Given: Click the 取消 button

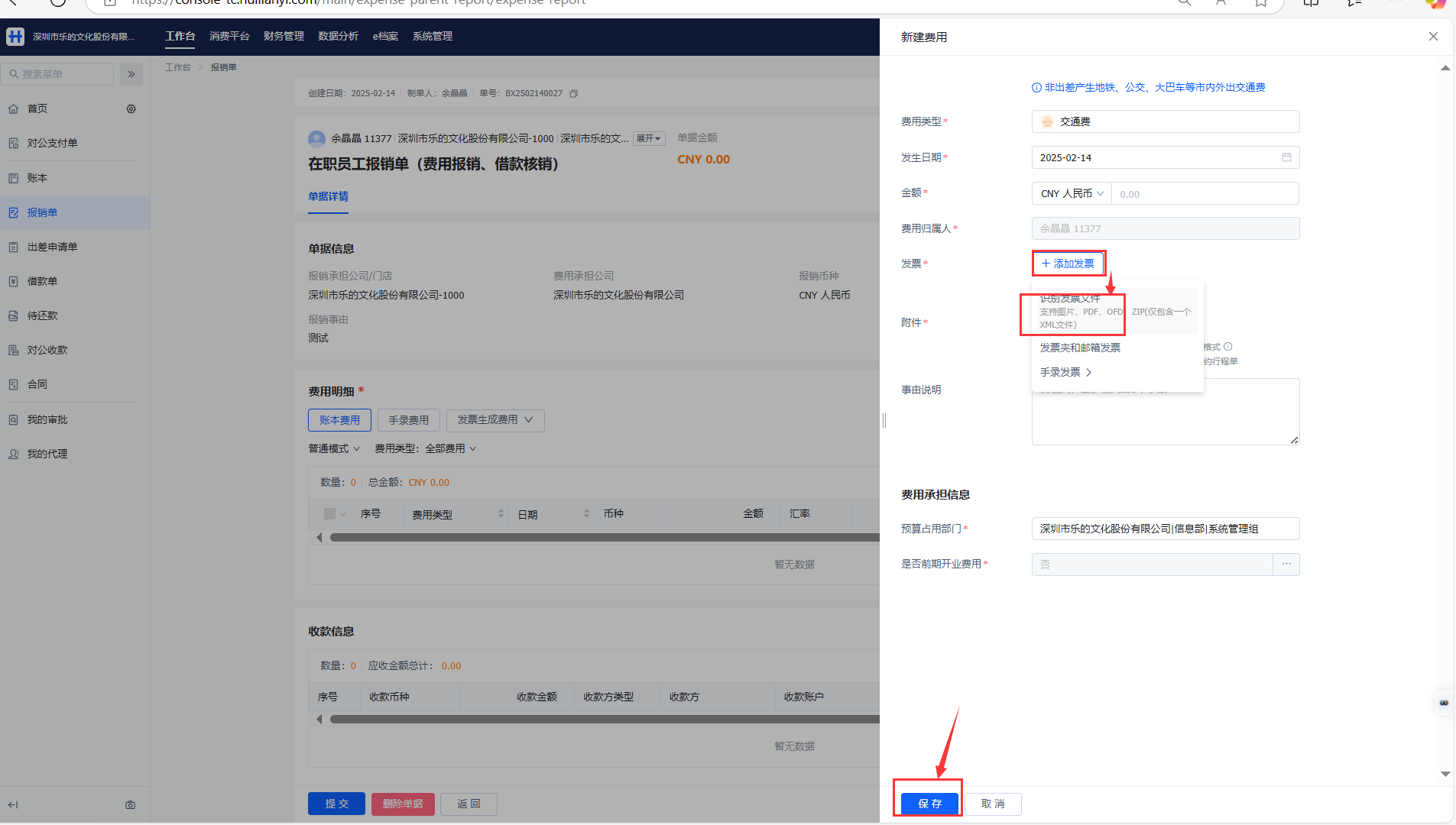Looking at the screenshot, I should 993,804.
